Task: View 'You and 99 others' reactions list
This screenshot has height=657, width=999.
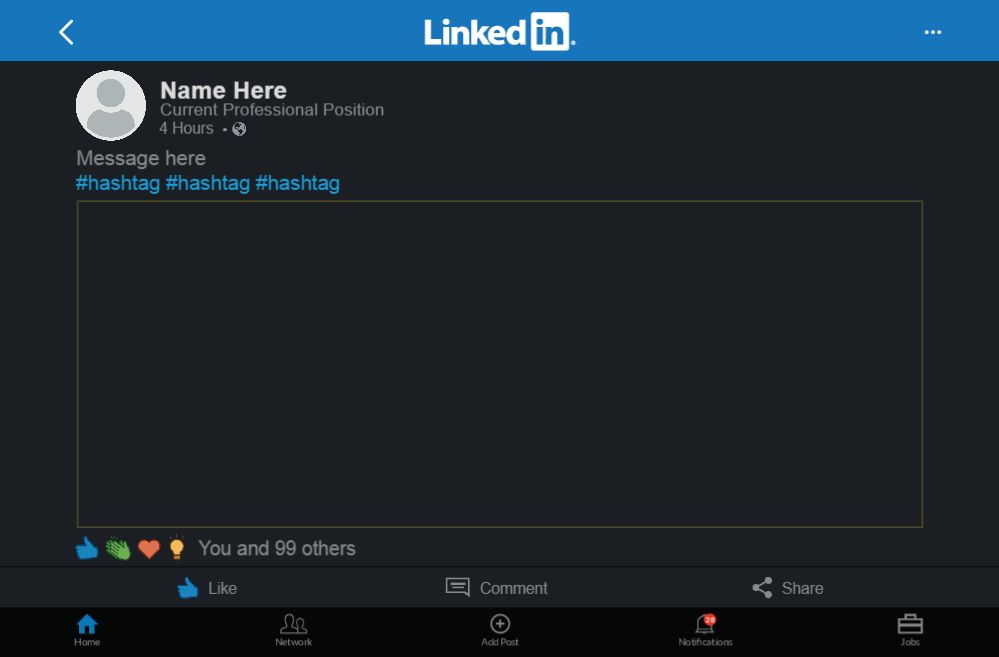Action: (276, 548)
